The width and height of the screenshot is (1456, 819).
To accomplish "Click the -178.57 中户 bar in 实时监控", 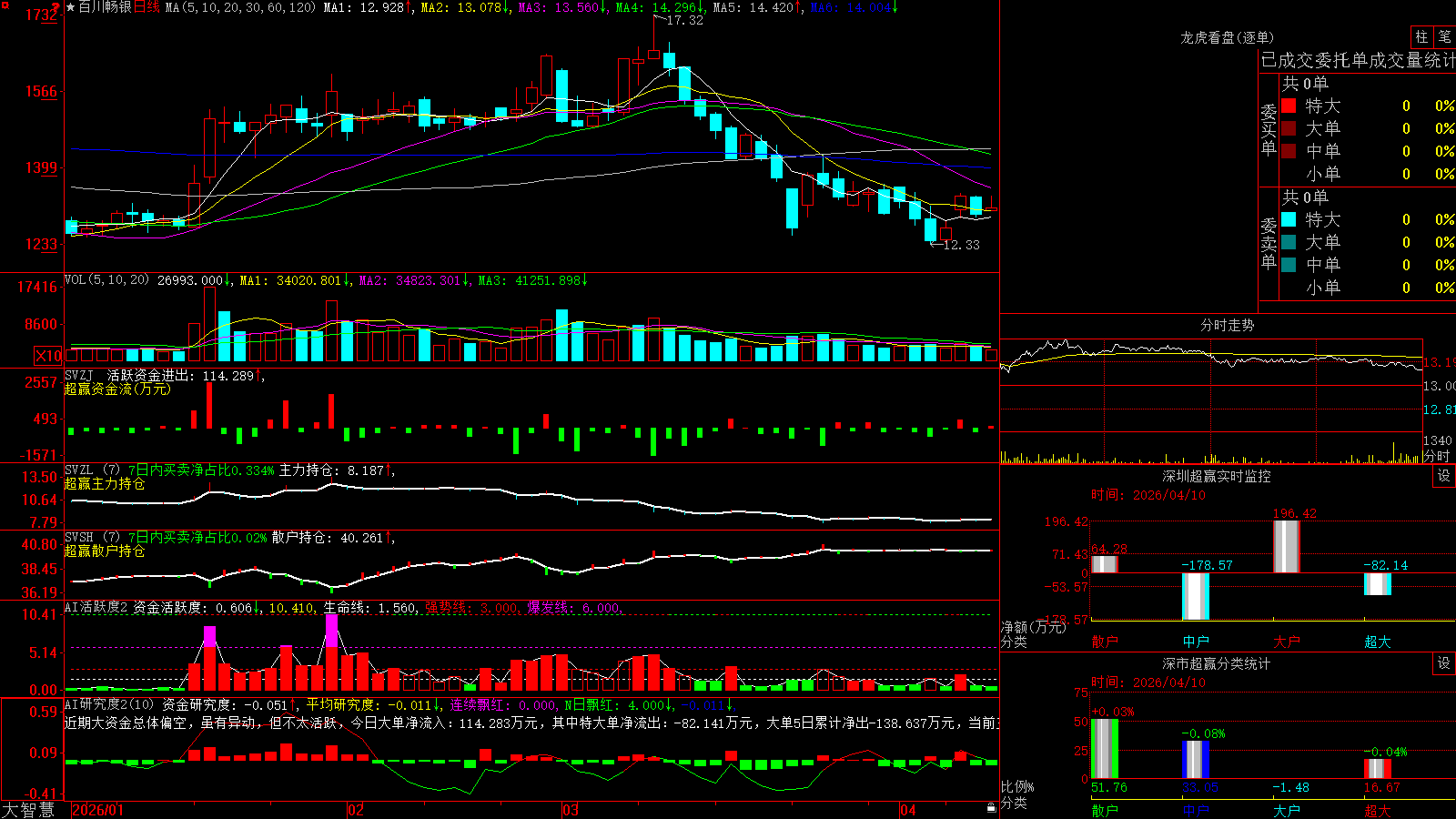I will [x=1196, y=596].
